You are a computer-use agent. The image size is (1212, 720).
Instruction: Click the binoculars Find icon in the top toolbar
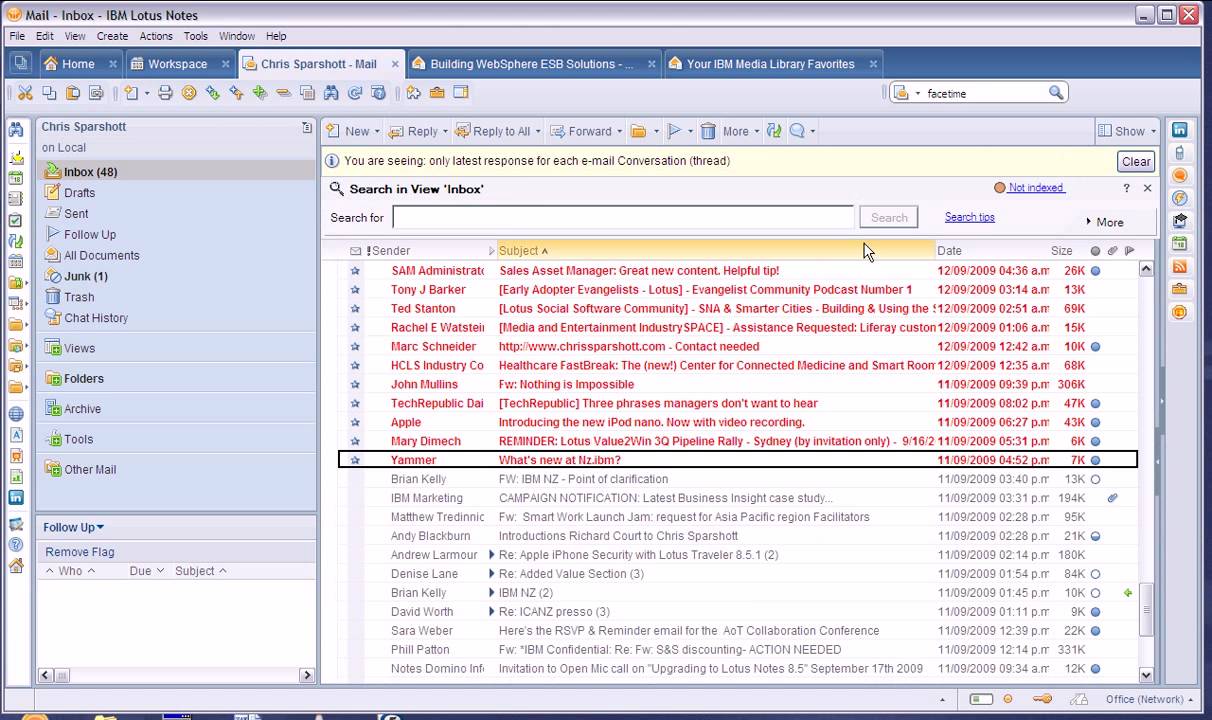[330, 93]
